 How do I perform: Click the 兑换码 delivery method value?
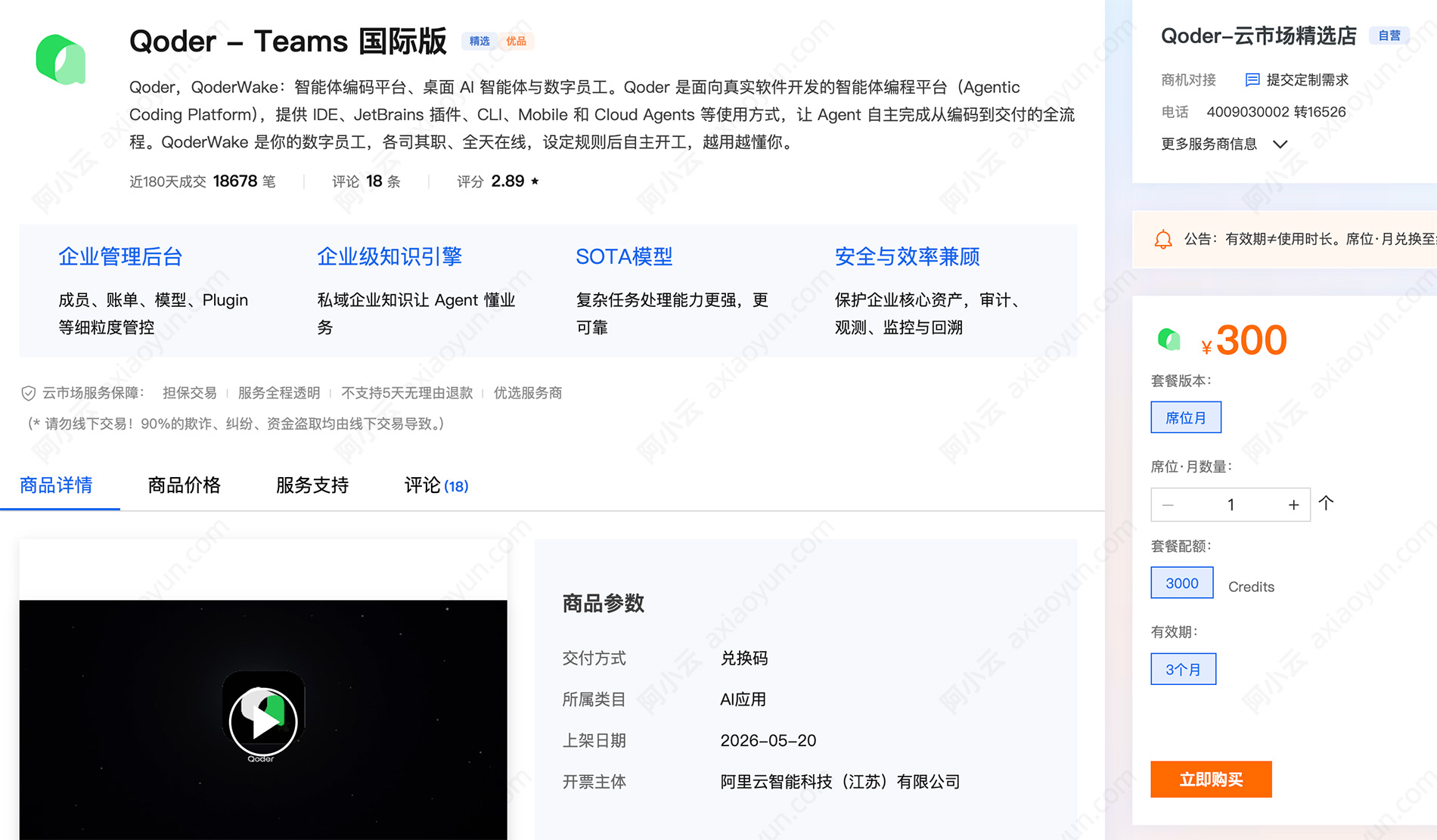pos(744,659)
